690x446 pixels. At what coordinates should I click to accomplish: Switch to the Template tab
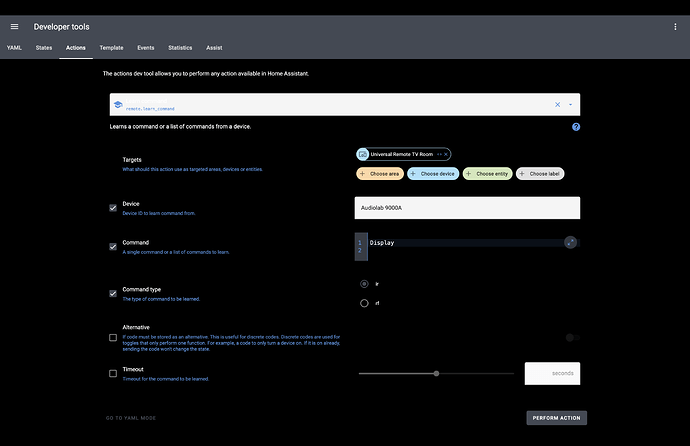(x=111, y=47)
